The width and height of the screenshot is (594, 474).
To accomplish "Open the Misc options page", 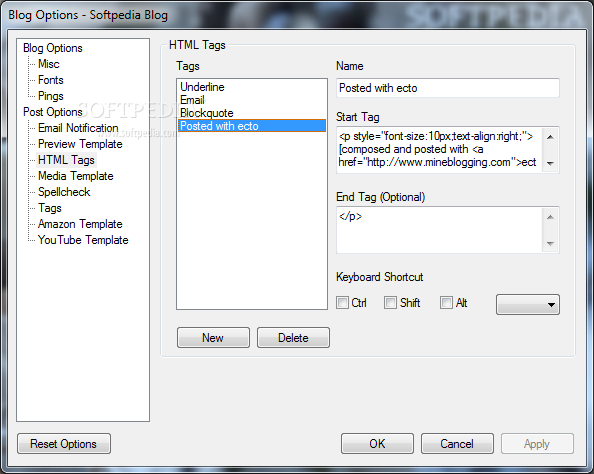I will [48, 64].
